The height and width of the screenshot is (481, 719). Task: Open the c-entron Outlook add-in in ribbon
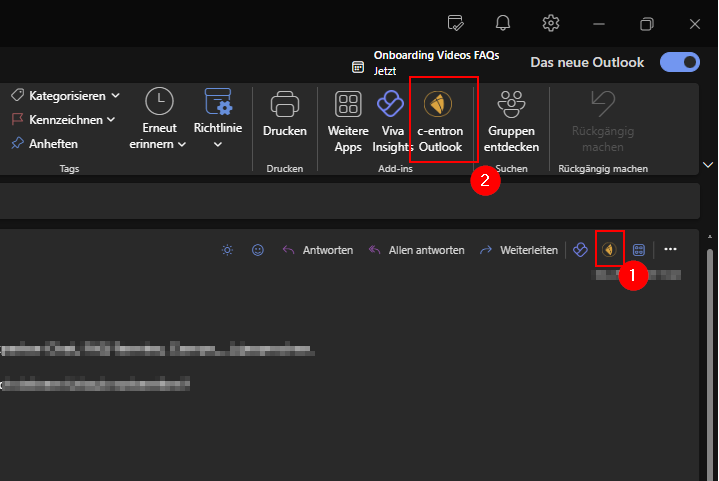440,120
